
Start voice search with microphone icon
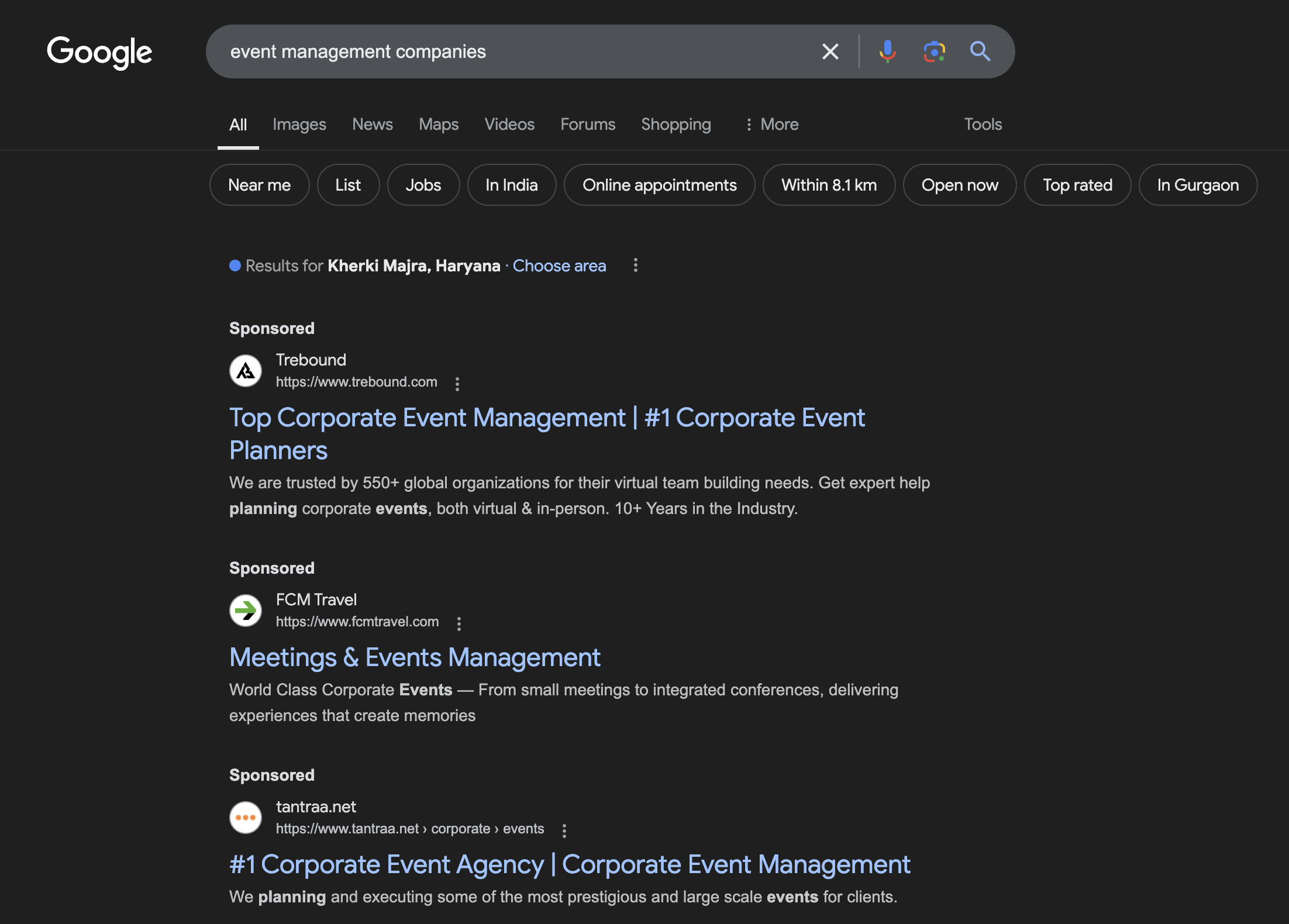[887, 51]
